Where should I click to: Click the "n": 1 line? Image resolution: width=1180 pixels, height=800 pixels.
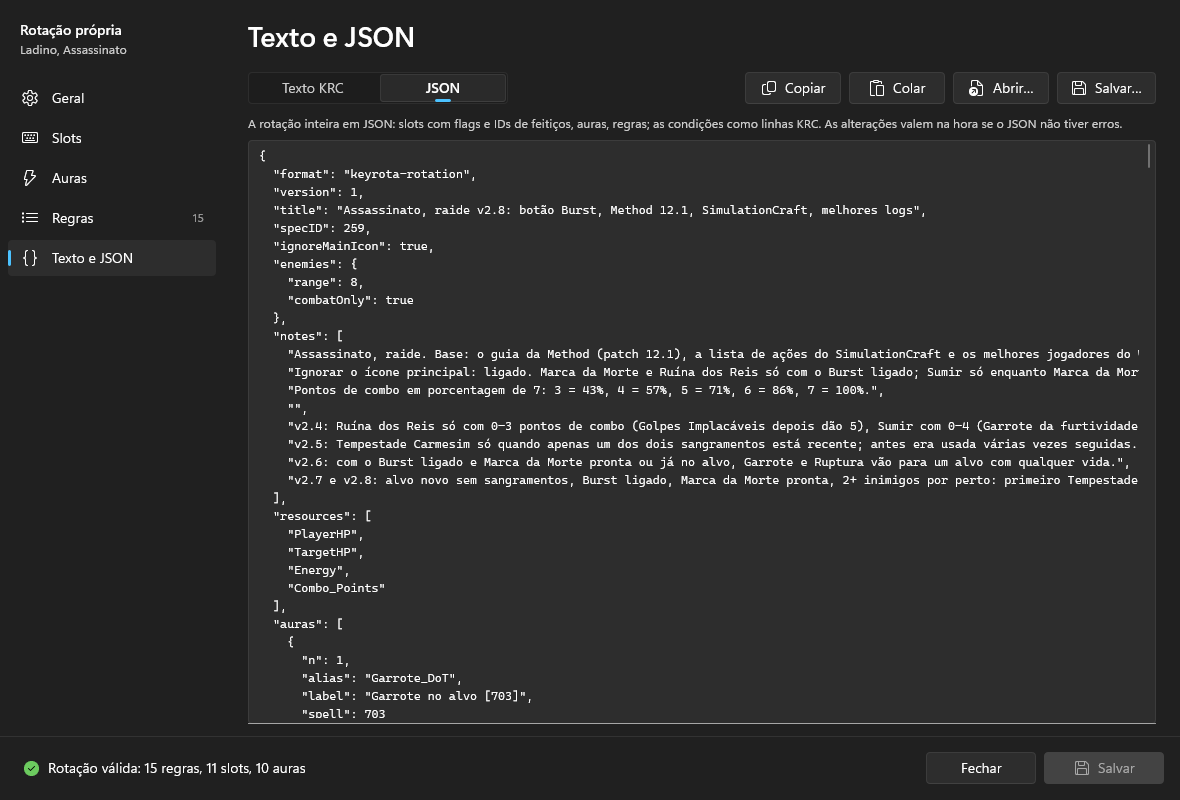(326, 660)
